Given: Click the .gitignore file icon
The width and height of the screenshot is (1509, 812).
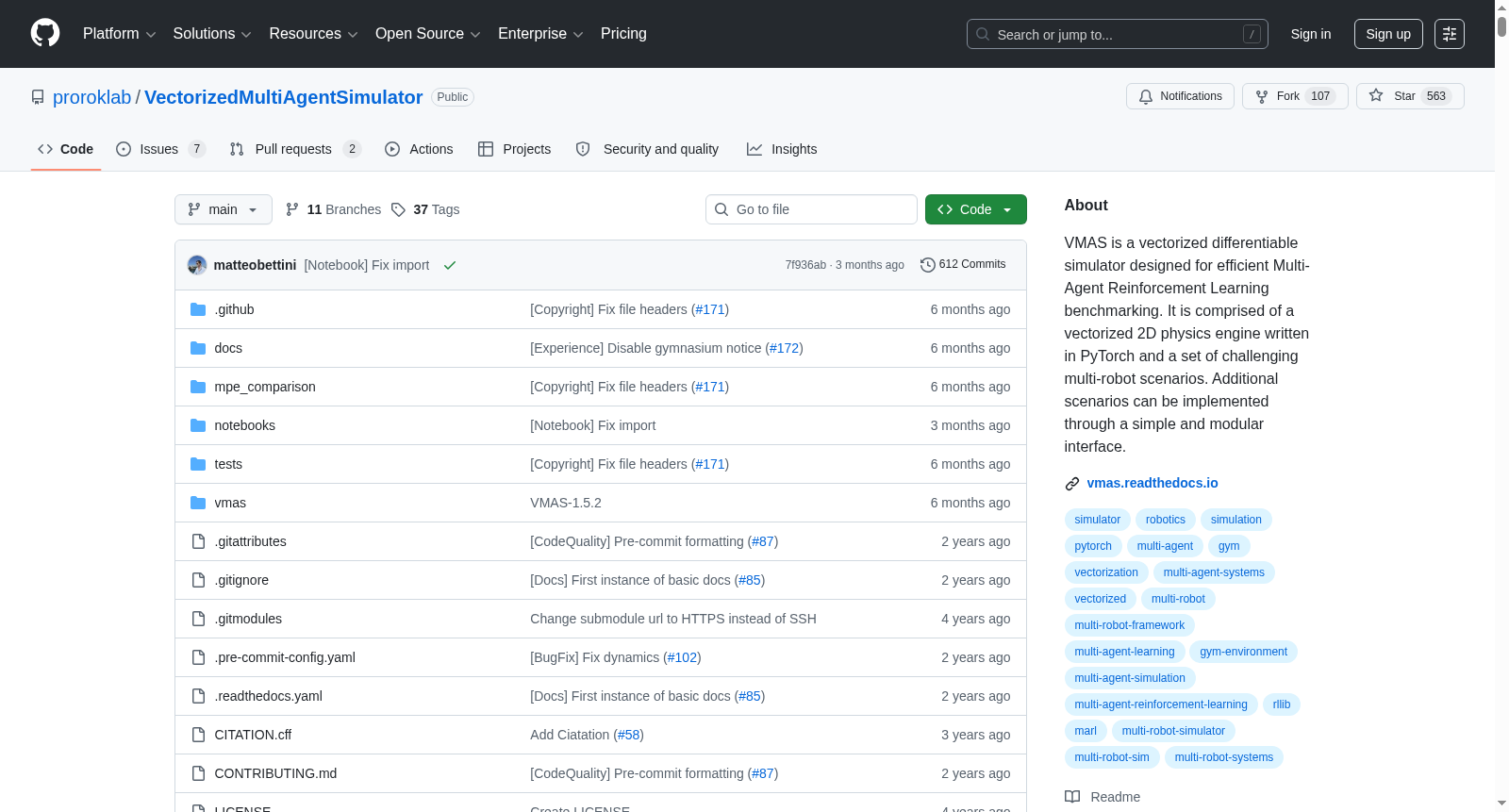Looking at the screenshot, I should (198, 580).
